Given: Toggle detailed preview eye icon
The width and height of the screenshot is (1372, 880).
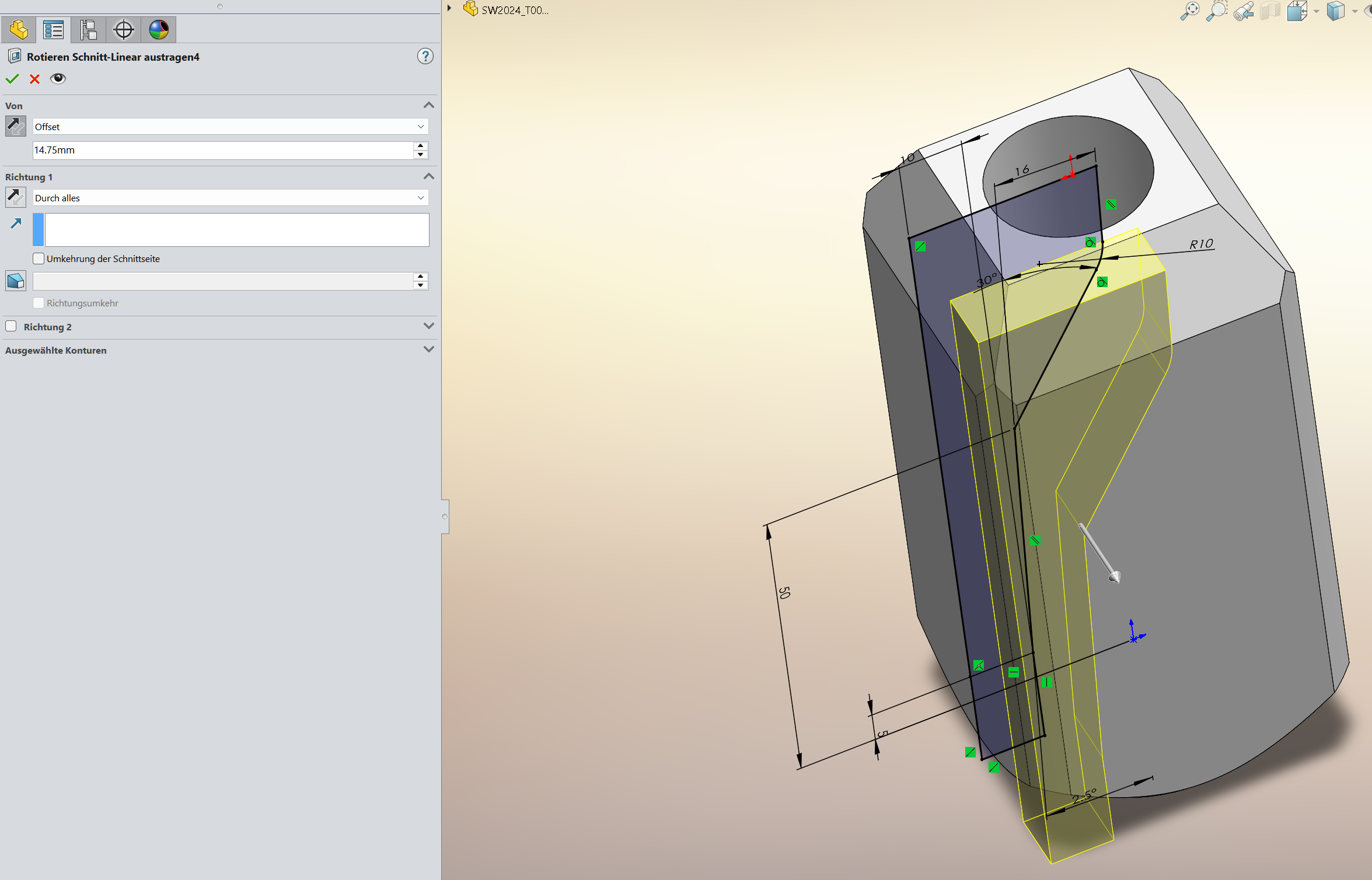Looking at the screenshot, I should [58, 79].
